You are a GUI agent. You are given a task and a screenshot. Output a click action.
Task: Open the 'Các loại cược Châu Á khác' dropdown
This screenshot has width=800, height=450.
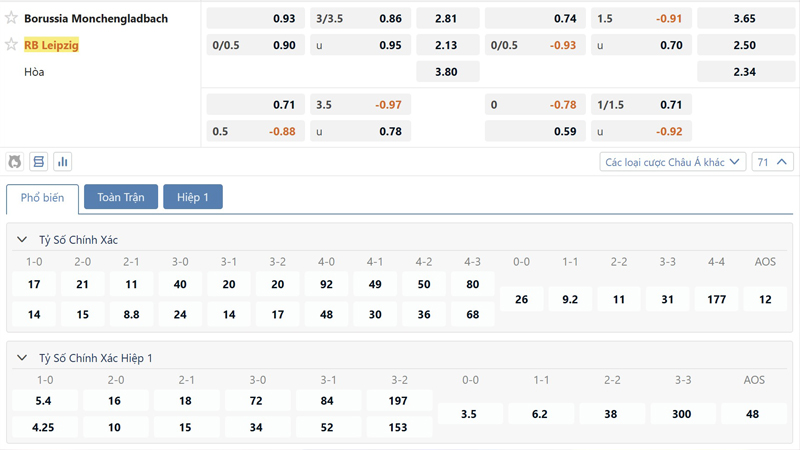tap(672, 162)
